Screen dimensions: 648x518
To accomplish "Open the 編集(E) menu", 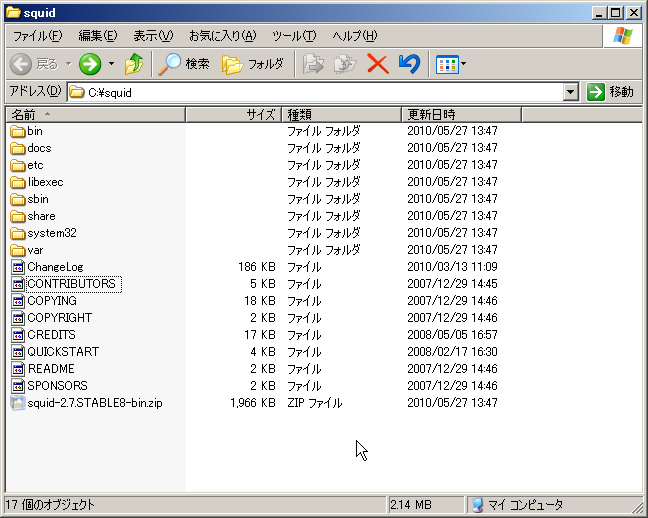I will pyautogui.click(x=98, y=36).
